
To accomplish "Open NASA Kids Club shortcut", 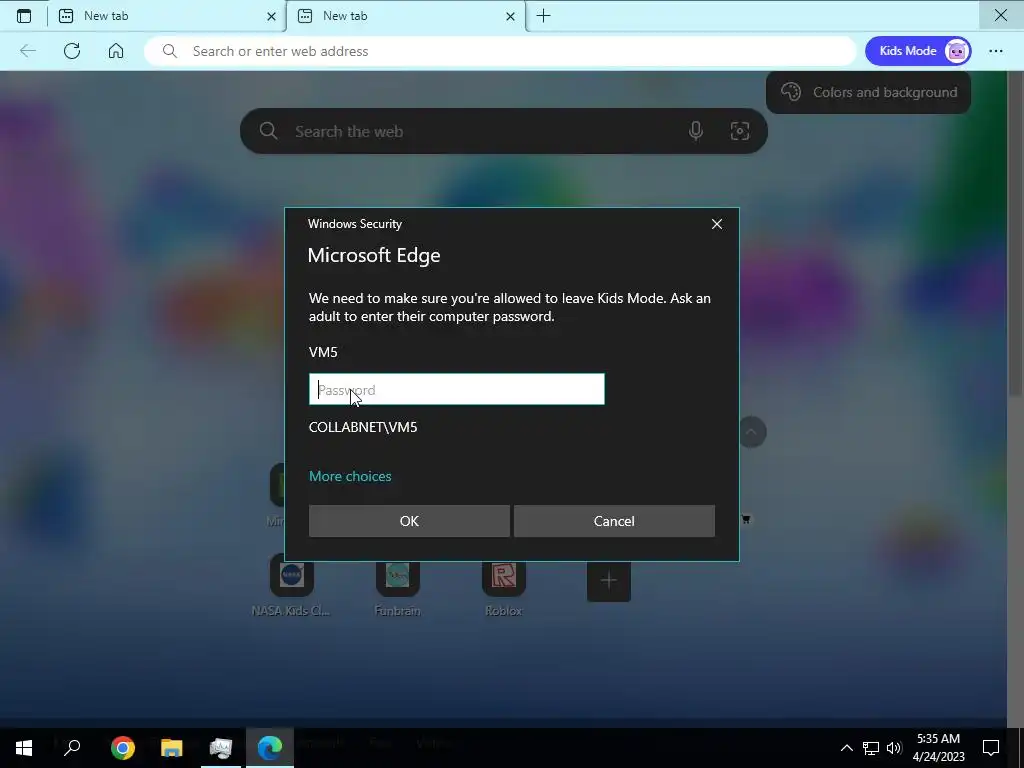I will [291, 584].
